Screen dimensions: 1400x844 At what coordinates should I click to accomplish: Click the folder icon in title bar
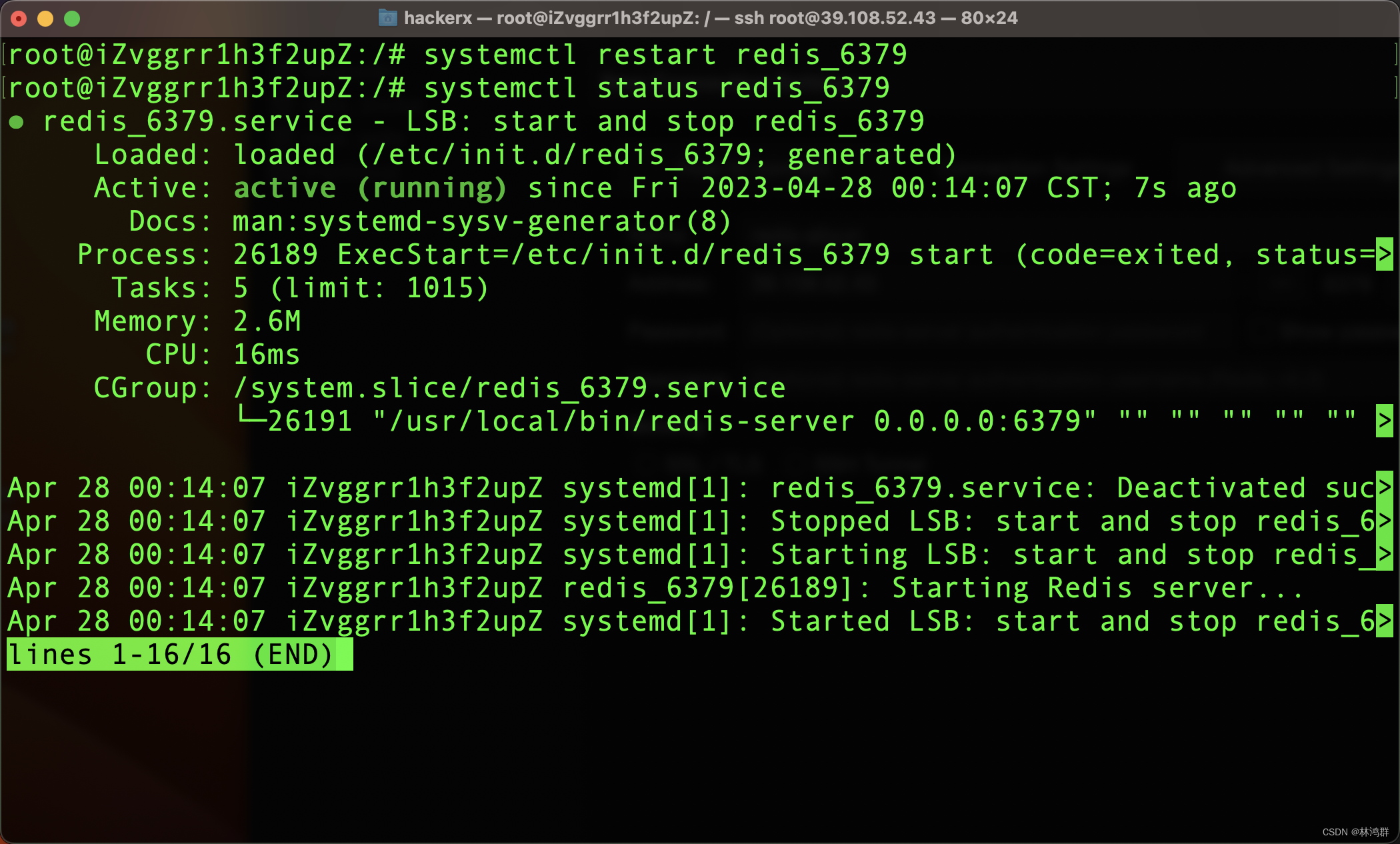[387, 17]
